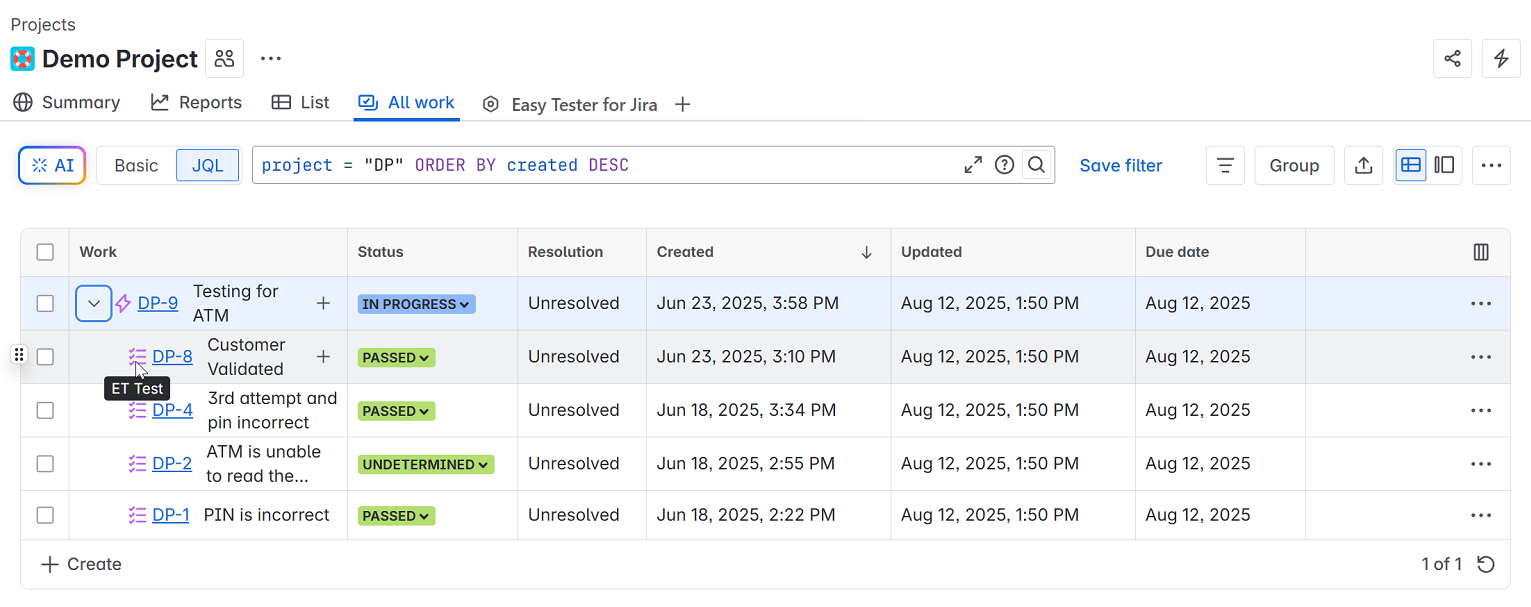Screen dimensions: 1531x607
Task: Open filter options using the filter icon
Action: [1225, 165]
